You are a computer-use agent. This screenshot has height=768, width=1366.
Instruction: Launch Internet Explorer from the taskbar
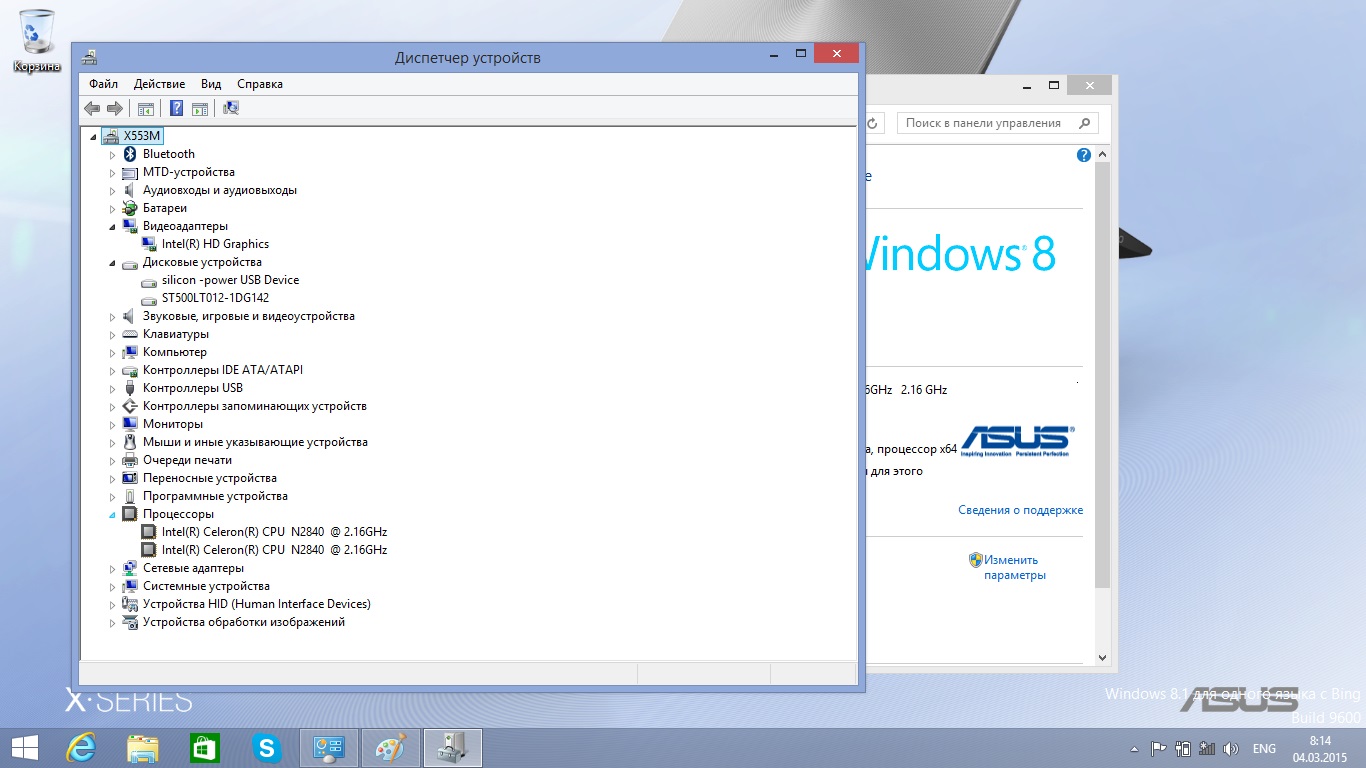pos(82,748)
